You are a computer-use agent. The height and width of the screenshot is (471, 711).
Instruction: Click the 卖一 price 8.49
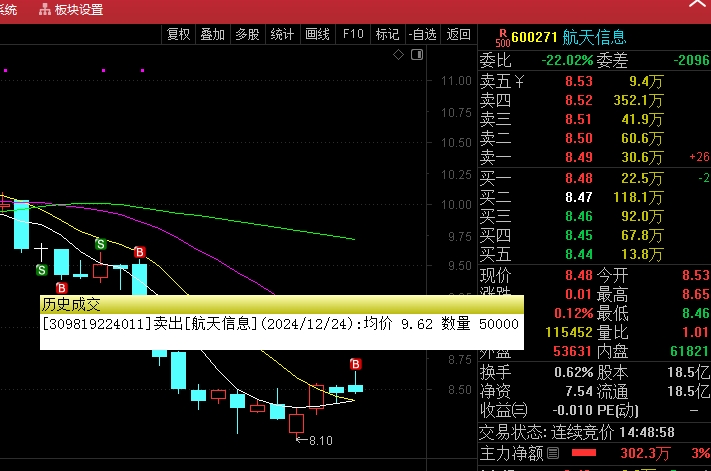pyautogui.click(x=579, y=157)
